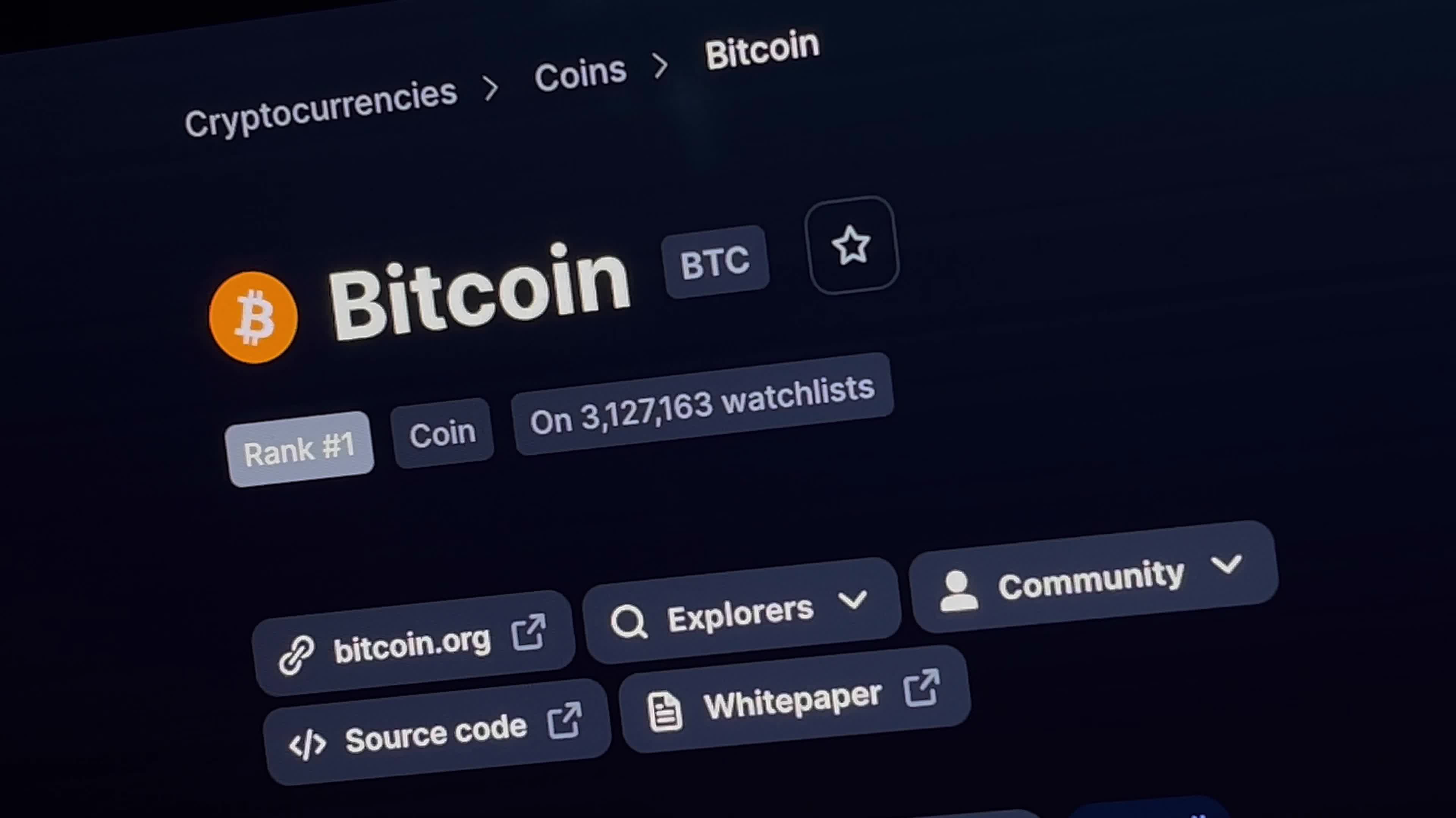Click the magnifier icon in Explorers
The width and height of the screenshot is (1456, 818).
(628, 621)
